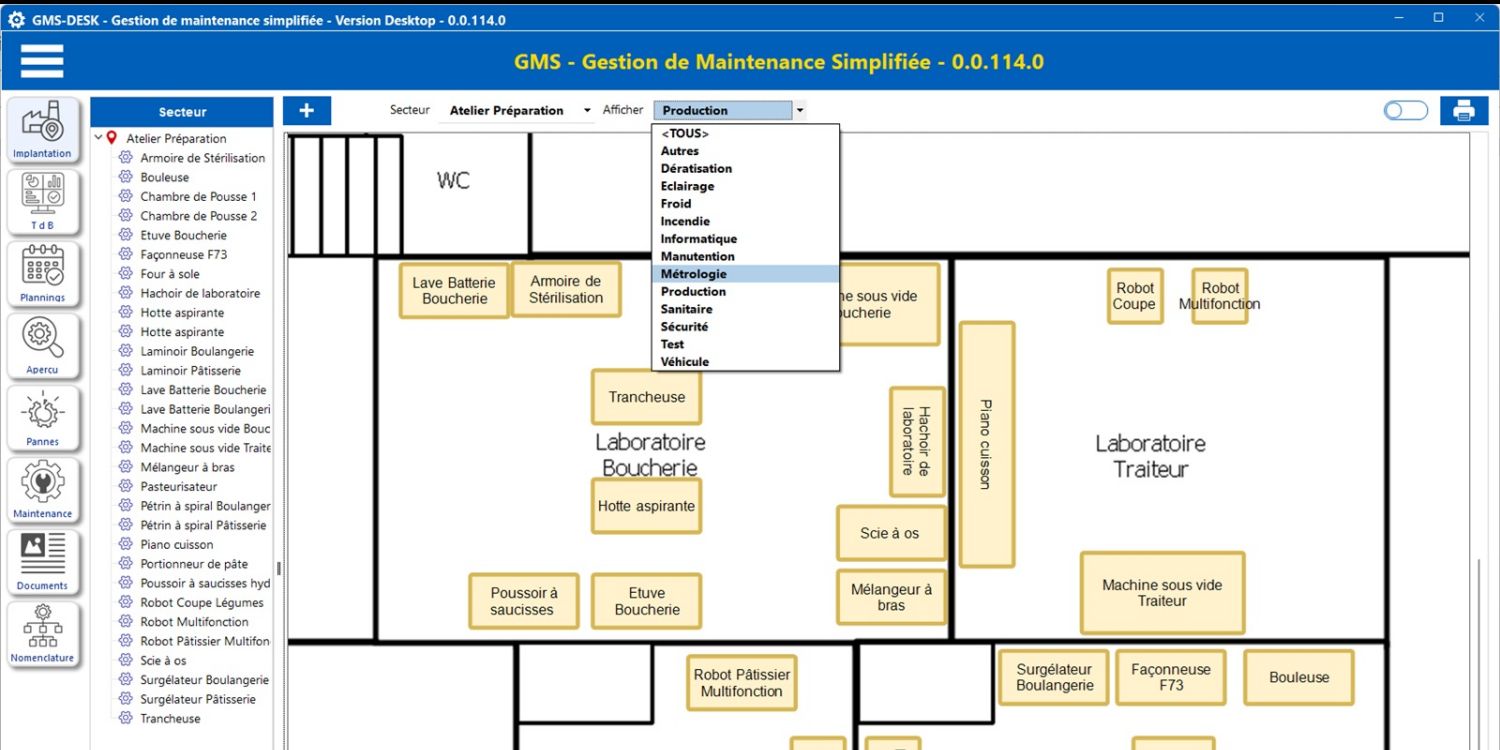Open the Implantation sidebar view
The width and height of the screenshot is (1500, 750).
point(42,130)
